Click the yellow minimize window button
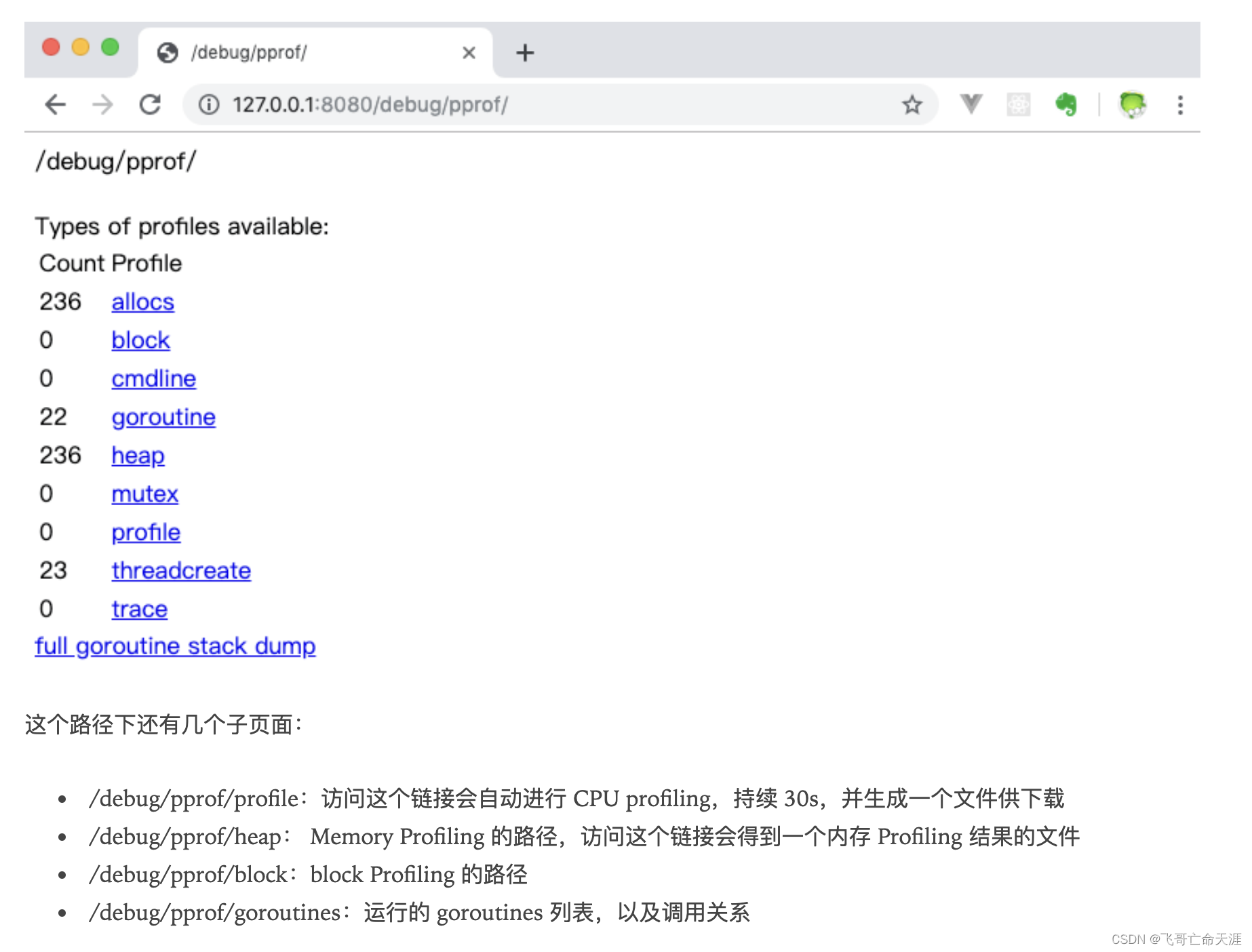 [81, 47]
